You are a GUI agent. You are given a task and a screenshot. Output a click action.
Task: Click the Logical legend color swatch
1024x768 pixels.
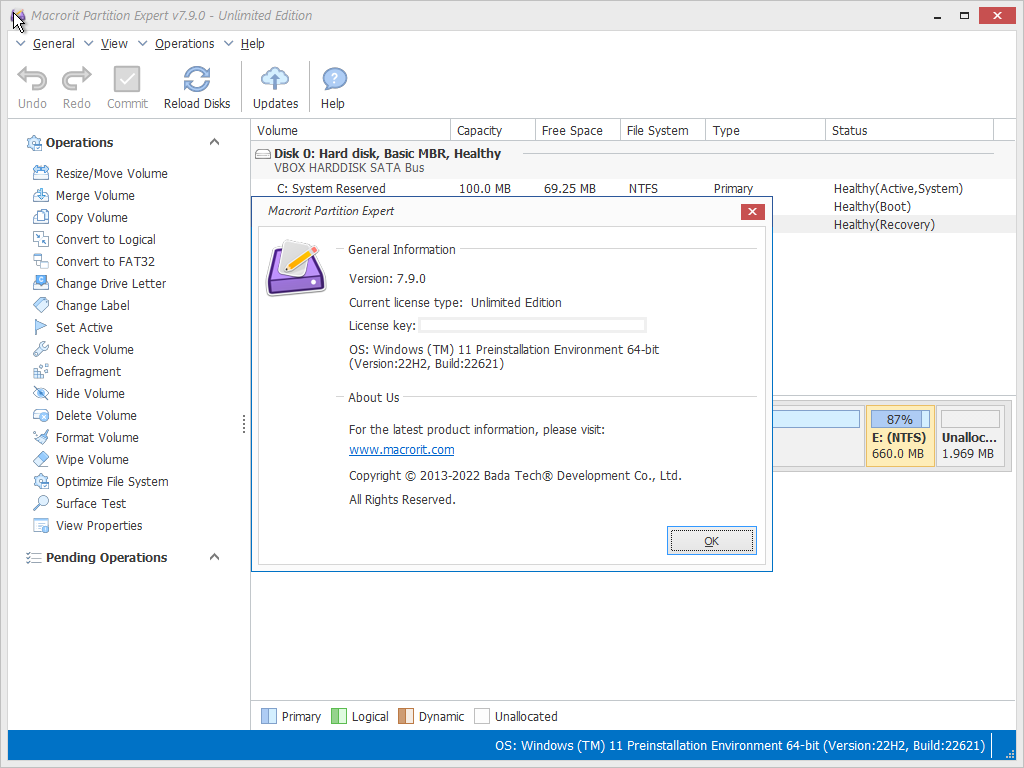tap(338, 716)
